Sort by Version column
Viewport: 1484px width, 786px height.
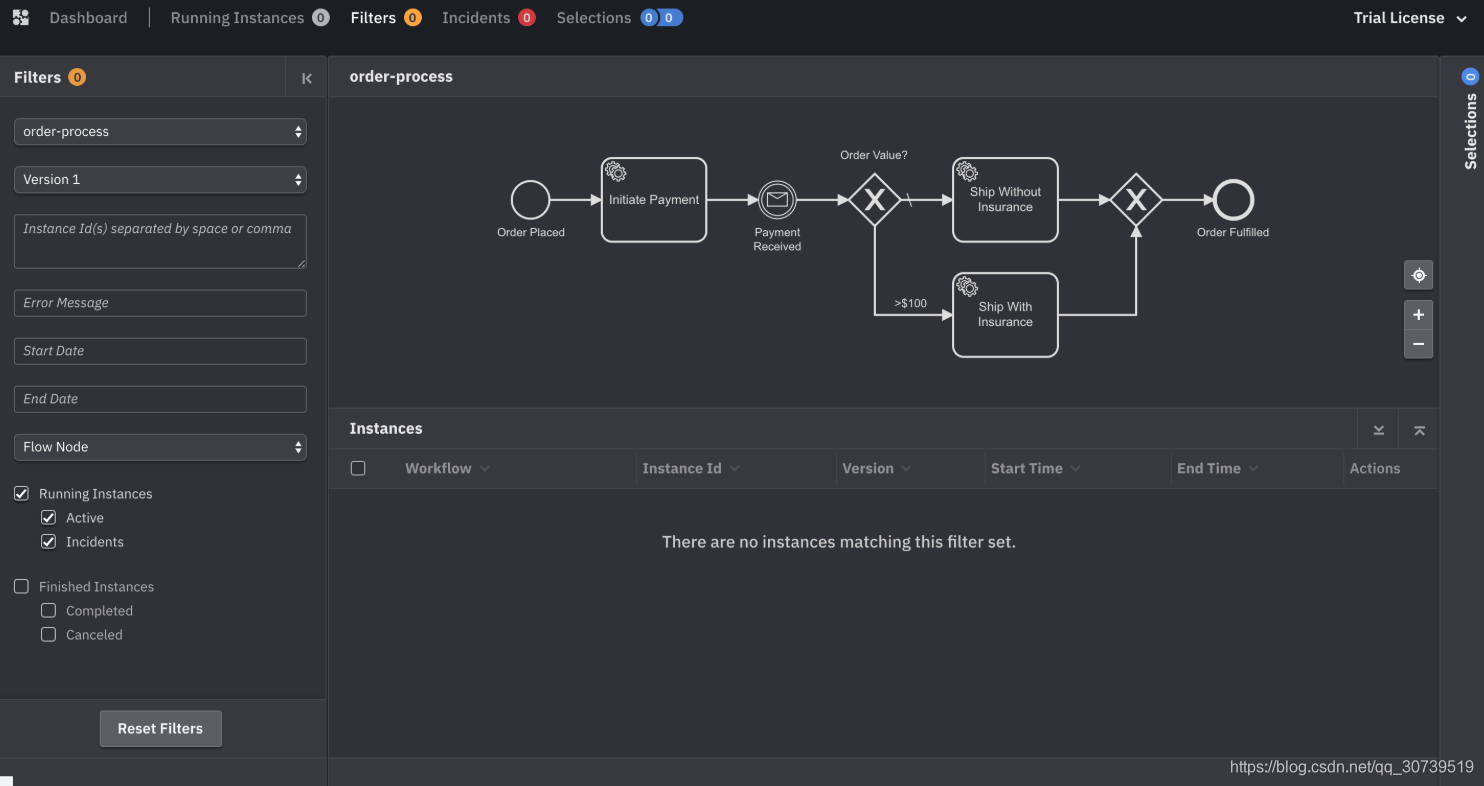click(x=877, y=468)
